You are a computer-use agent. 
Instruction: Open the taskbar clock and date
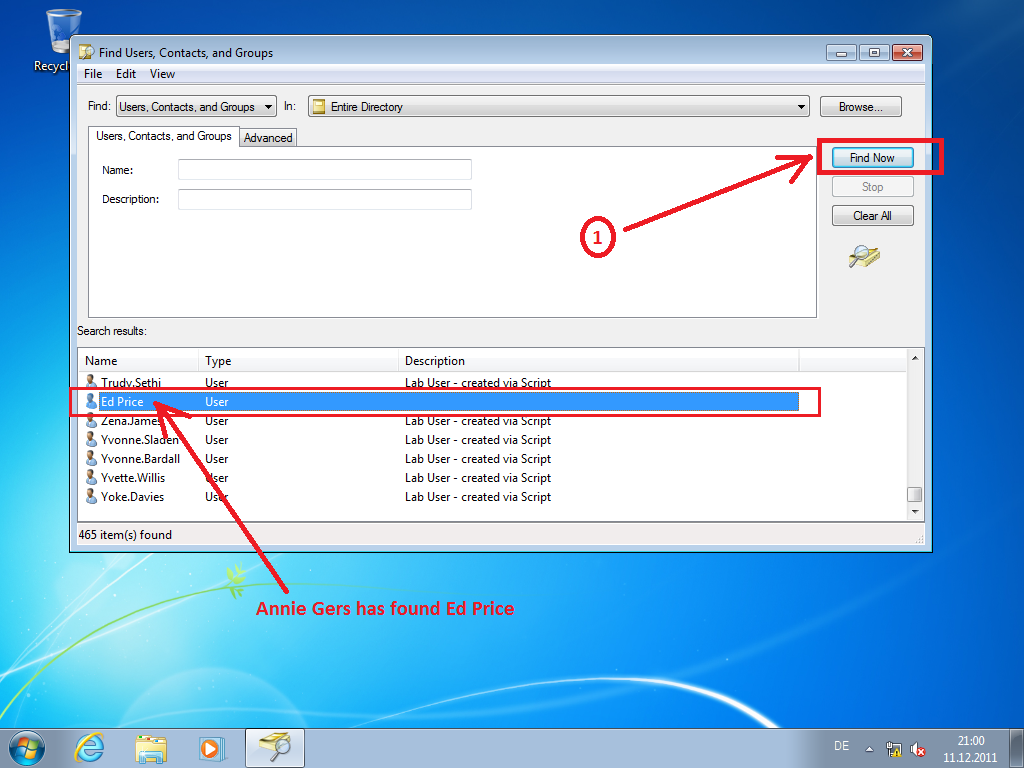click(x=970, y=749)
